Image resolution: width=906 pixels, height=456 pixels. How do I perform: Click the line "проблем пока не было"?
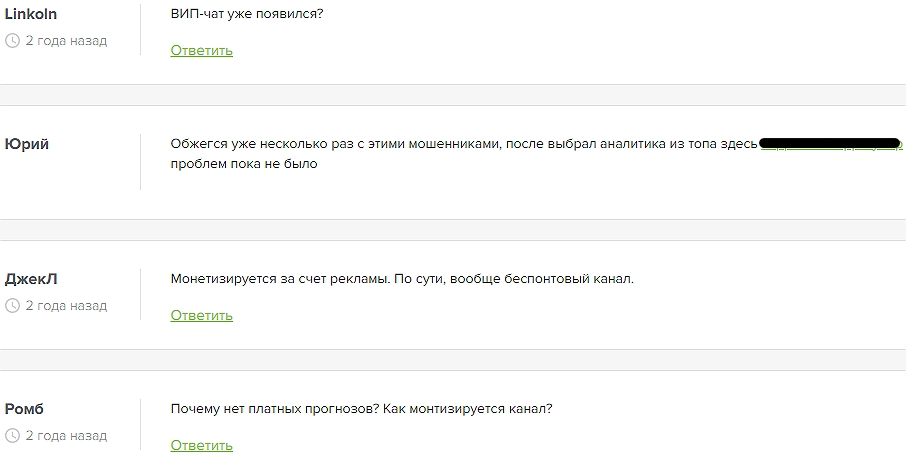tap(244, 163)
